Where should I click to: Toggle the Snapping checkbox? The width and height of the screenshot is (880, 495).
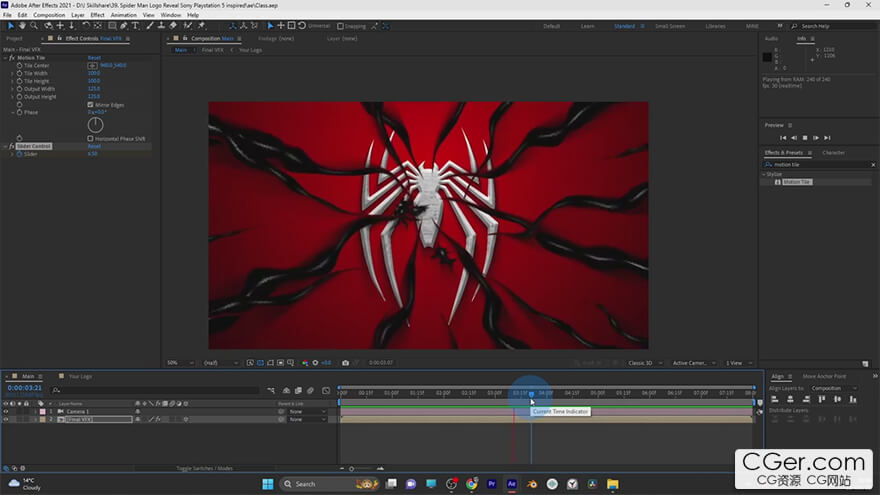(x=340, y=26)
